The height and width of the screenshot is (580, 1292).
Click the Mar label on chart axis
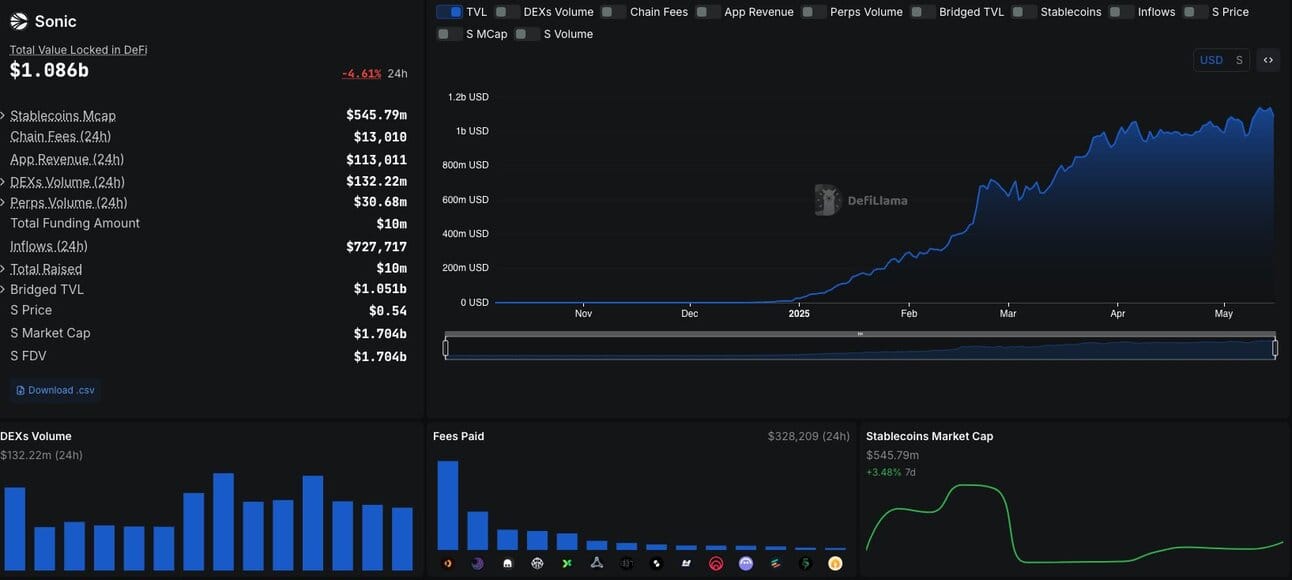point(1008,314)
